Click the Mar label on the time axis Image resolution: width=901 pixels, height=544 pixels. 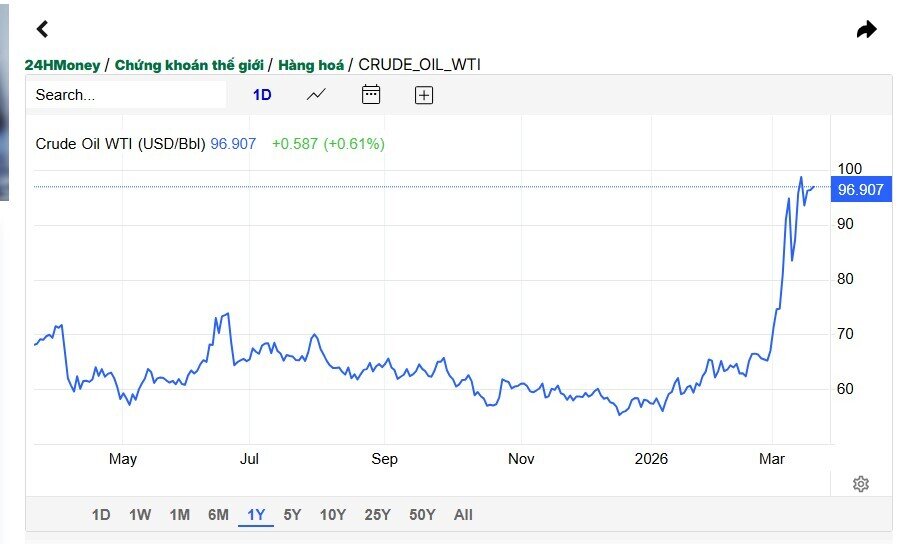(772, 458)
